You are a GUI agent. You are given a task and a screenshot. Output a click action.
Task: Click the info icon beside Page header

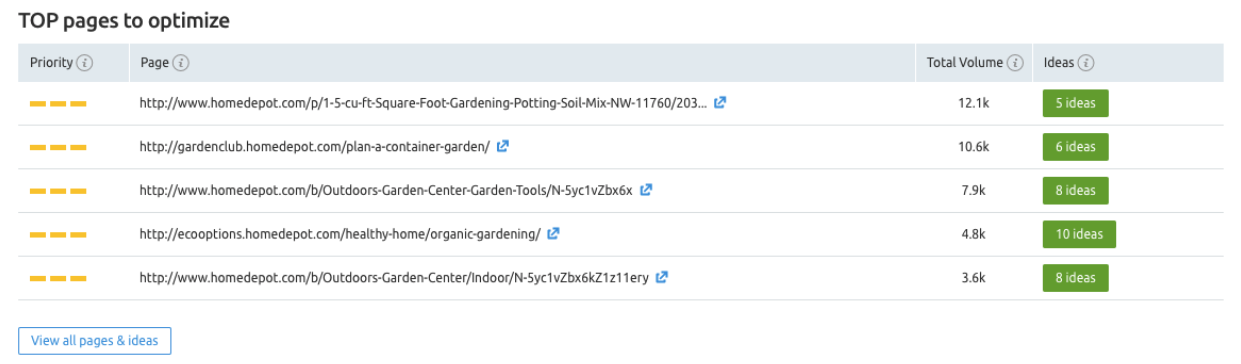click(x=181, y=63)
